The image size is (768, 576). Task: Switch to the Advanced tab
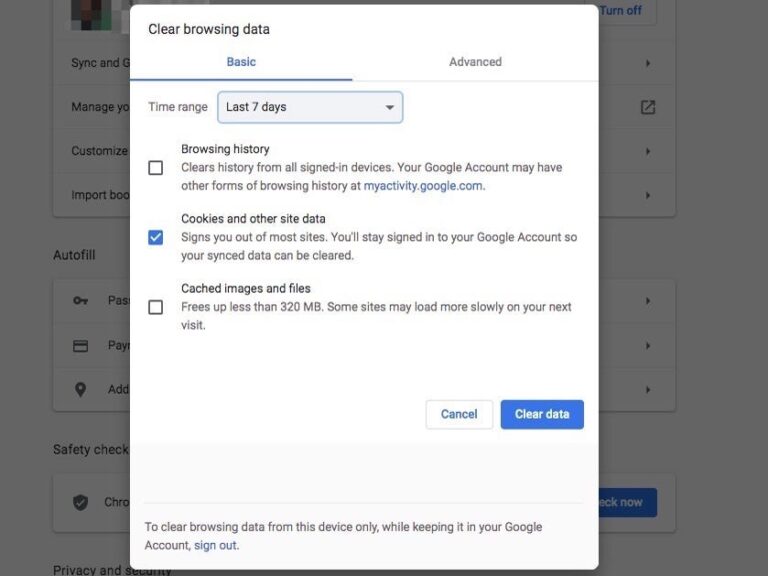pyautogui.click(x=475, y=62)
